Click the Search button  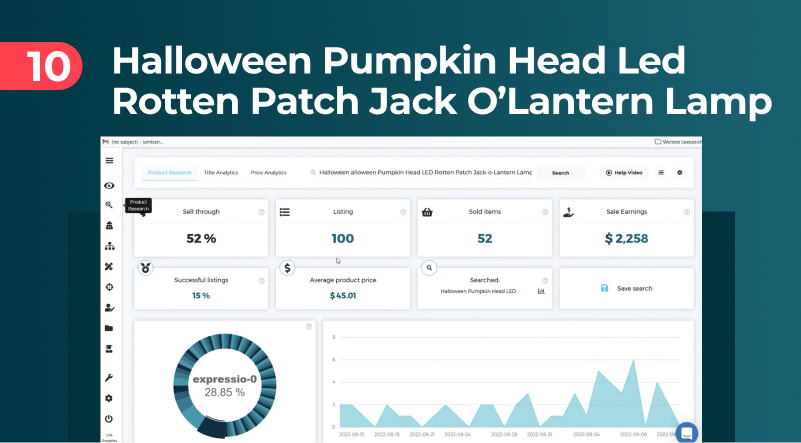pyautogui.click(x=560, y=173)
